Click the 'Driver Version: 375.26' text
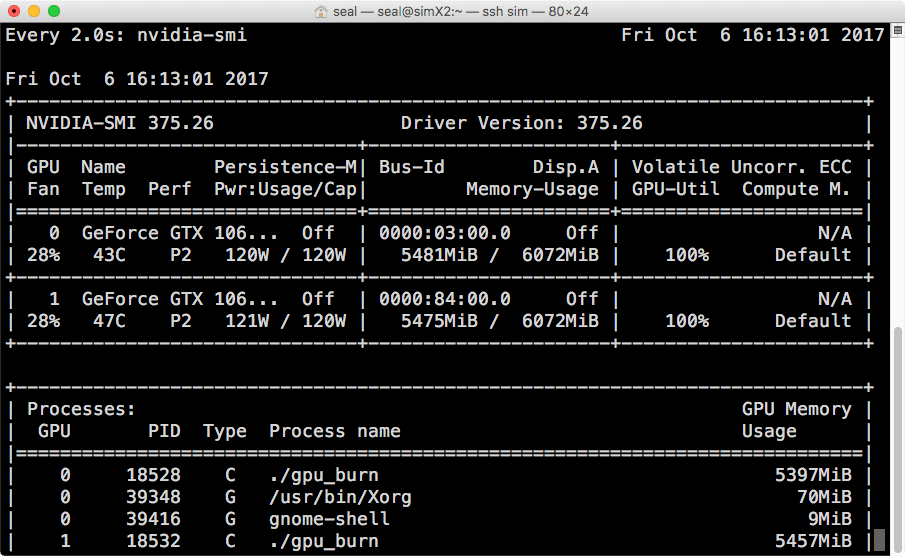Image resolution: width=905 pixels, height=556 pixels. [521, 124]
